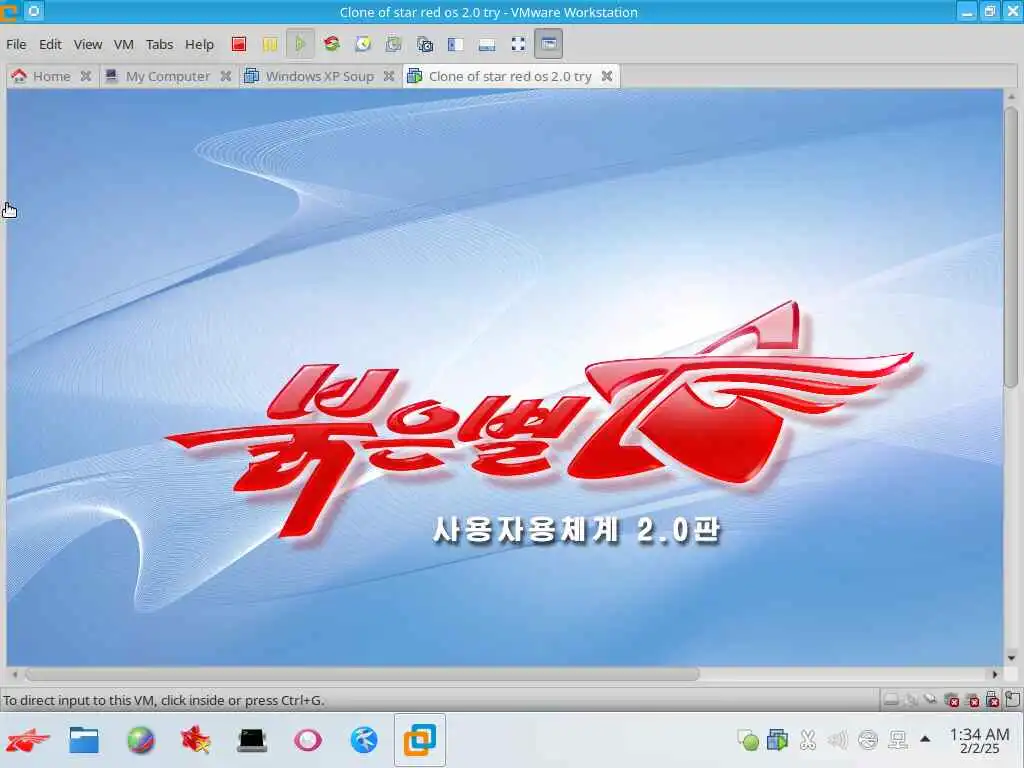Open the File menu
The width and height of the screenshot is (1024, 768).
[16, 44]
